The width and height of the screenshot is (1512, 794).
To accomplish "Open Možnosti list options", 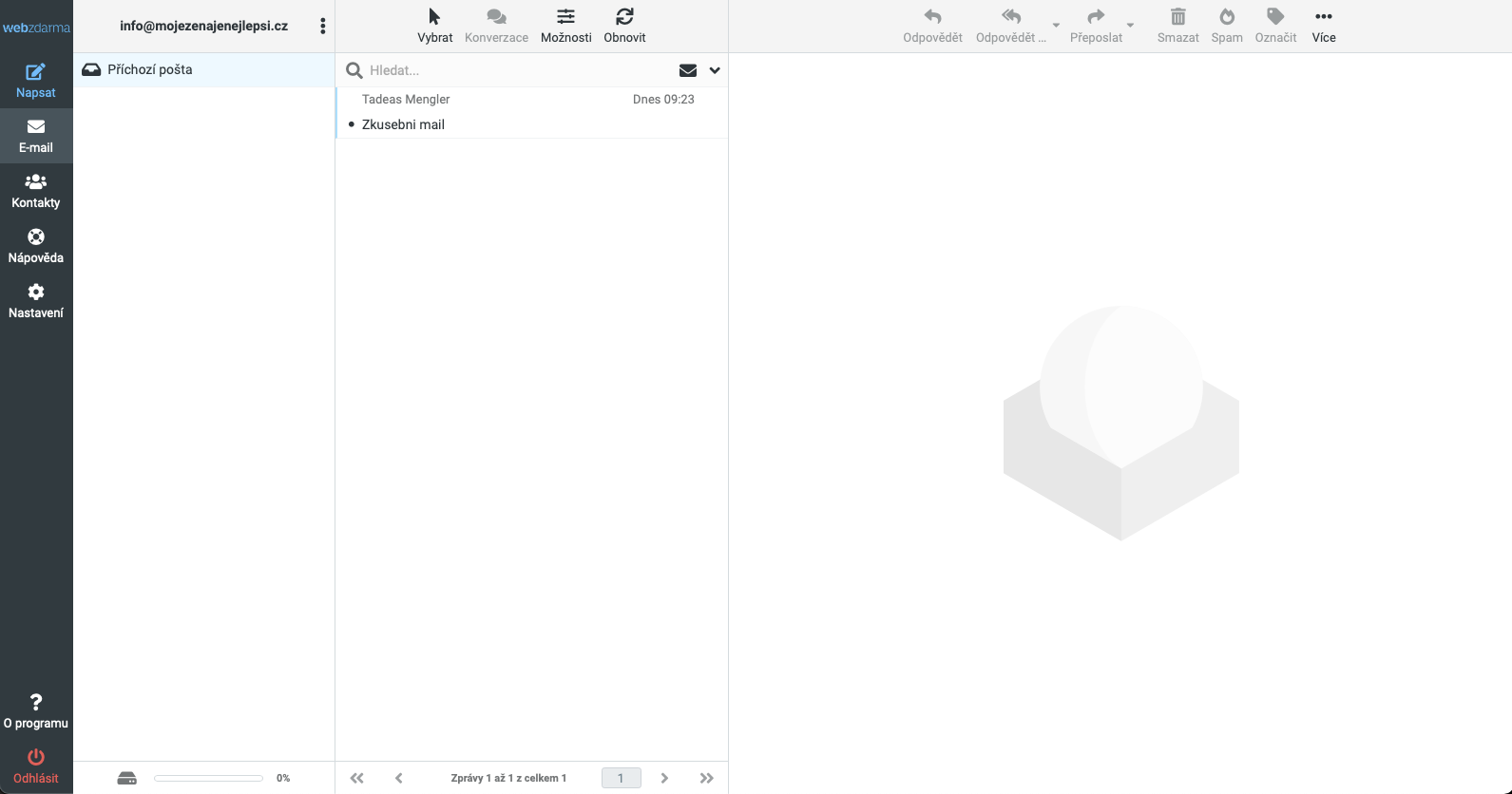I will [x=566, y=27].
